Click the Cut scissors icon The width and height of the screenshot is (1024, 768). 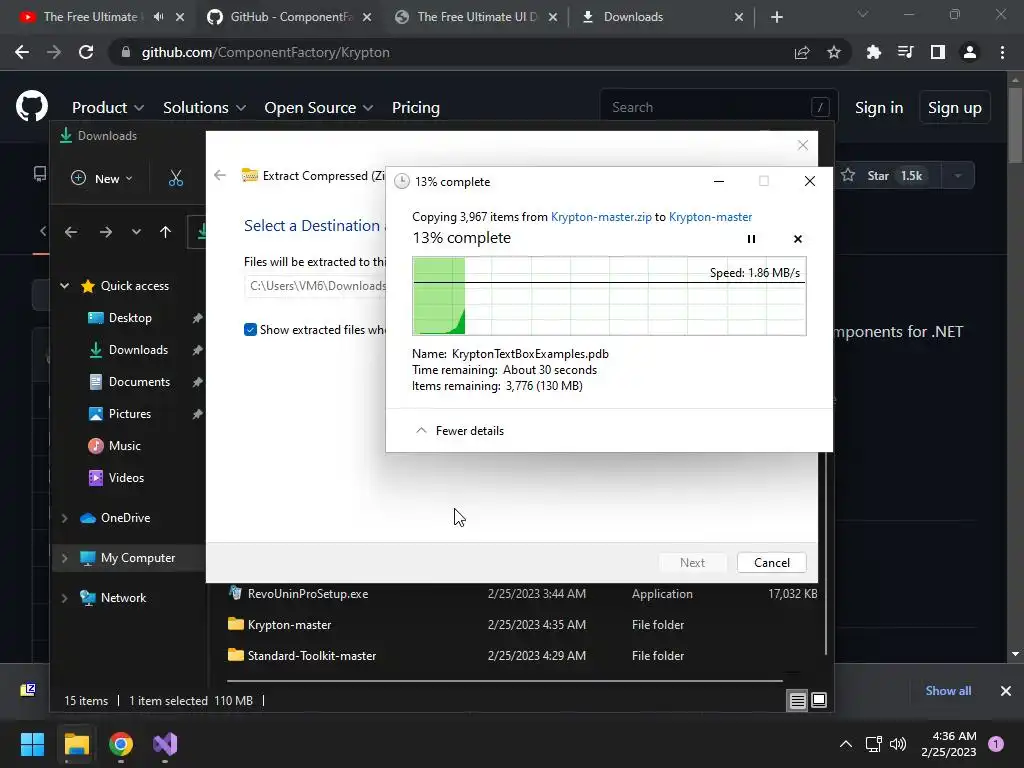pyautogui.click(x=176, y=178)
